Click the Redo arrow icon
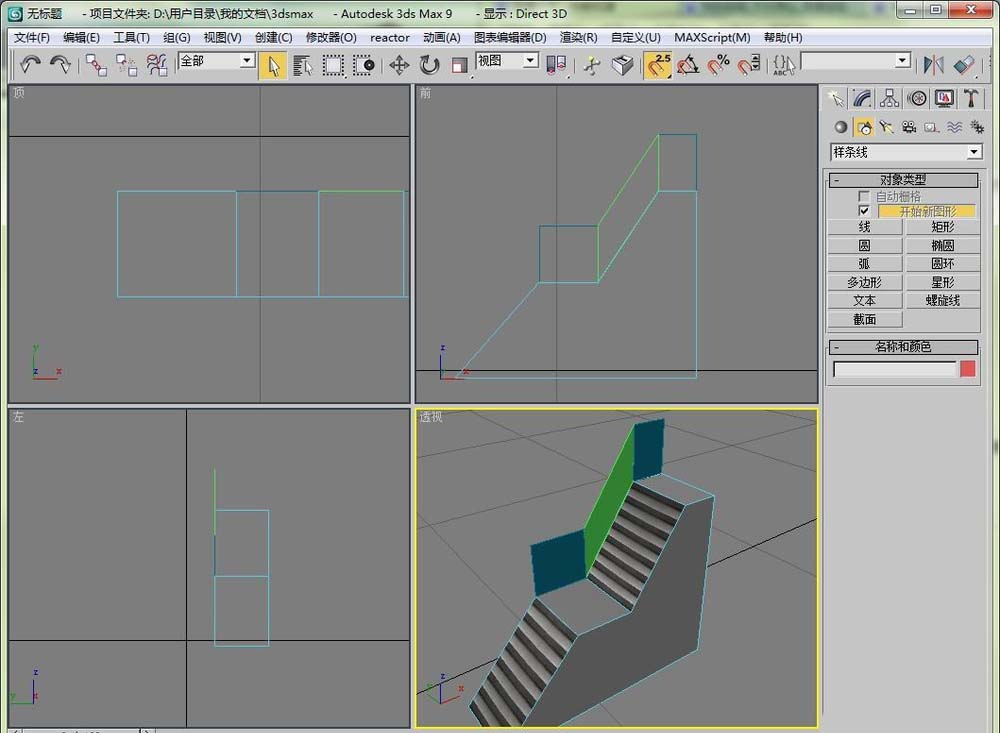1000x733 pixels. (61, 64)
